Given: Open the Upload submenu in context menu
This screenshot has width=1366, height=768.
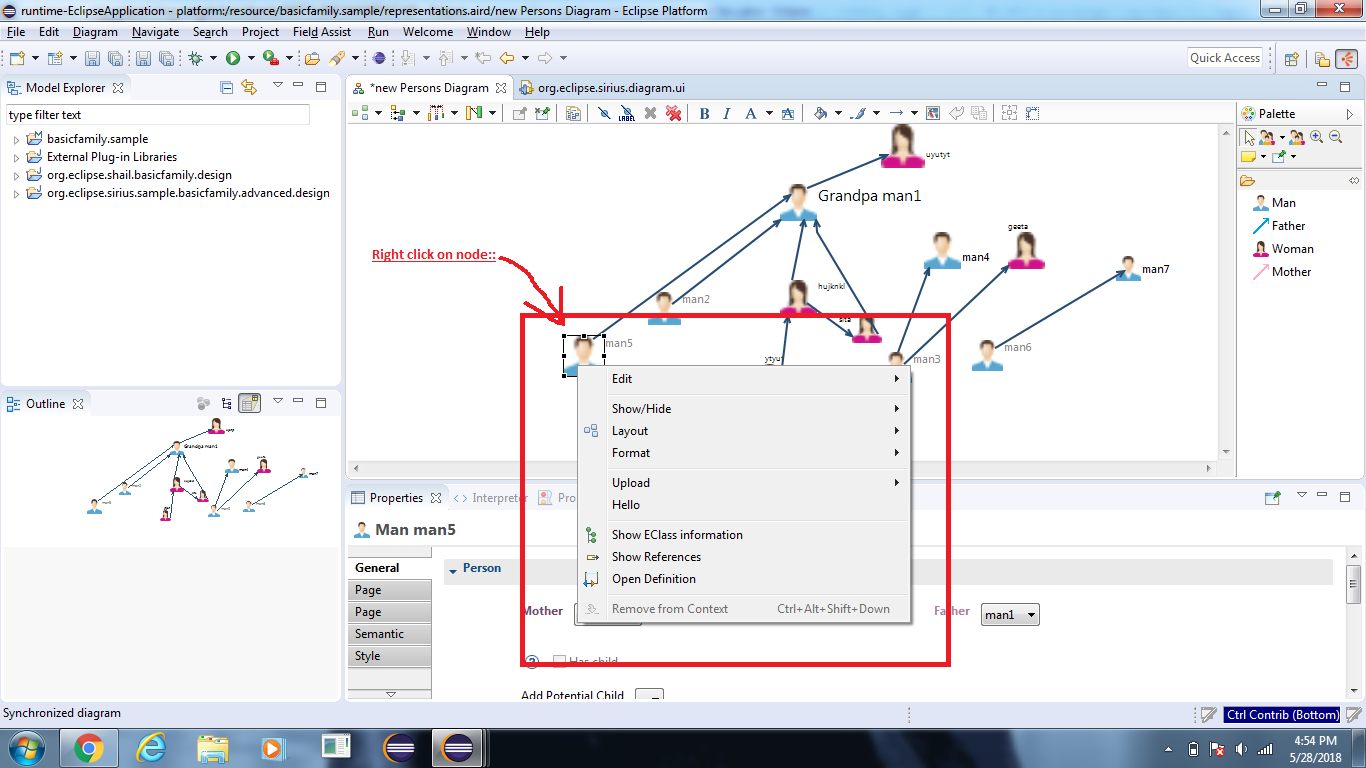Looking at the screenshot, I should pyautogui.click(x=745, y=483).
